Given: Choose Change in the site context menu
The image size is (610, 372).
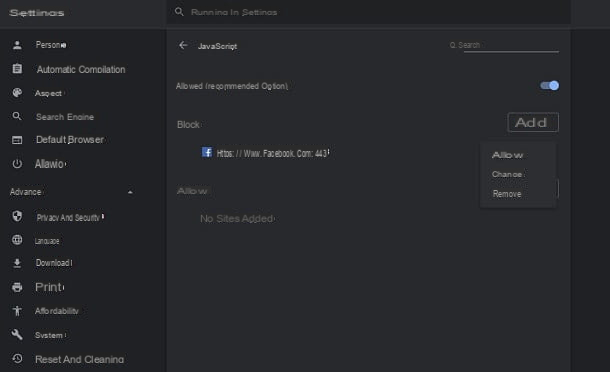Looking at the screenshot, I should (508, 174).
